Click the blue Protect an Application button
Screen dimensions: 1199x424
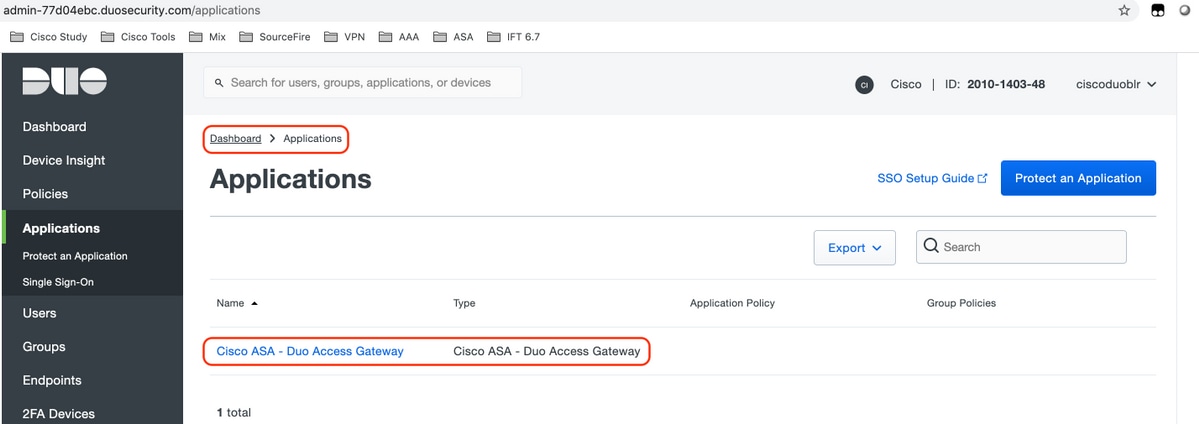click(1078, 178)
